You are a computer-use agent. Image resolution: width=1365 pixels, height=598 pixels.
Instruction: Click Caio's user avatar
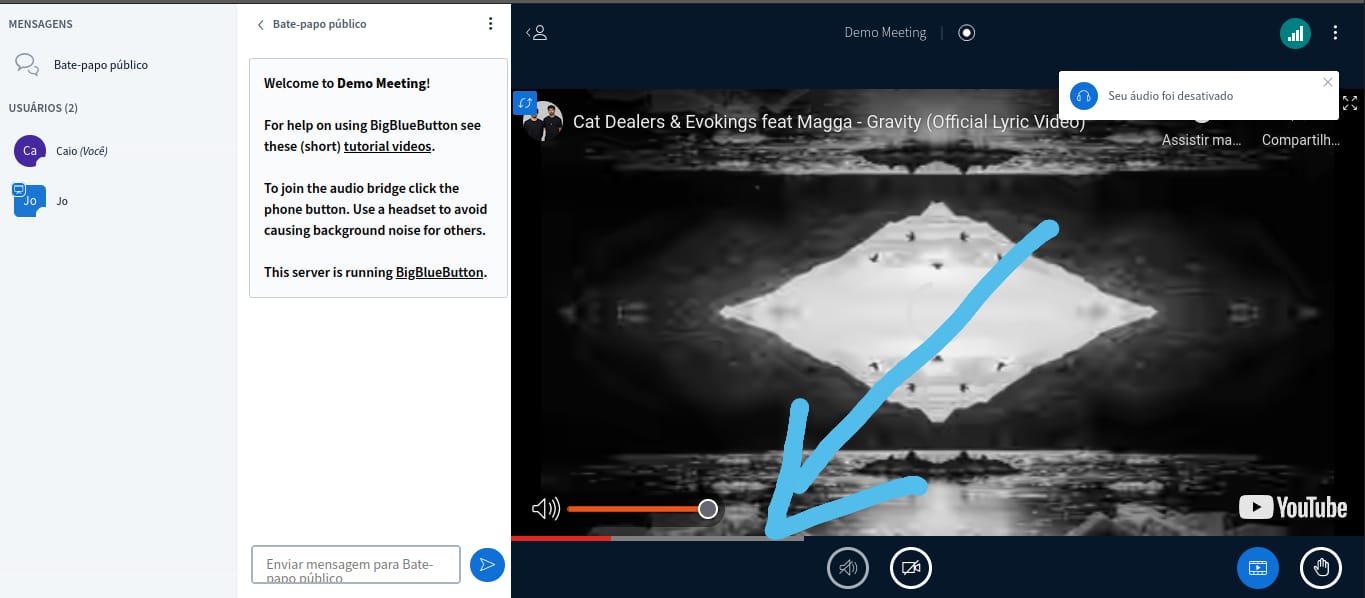[x=30, y=151]
